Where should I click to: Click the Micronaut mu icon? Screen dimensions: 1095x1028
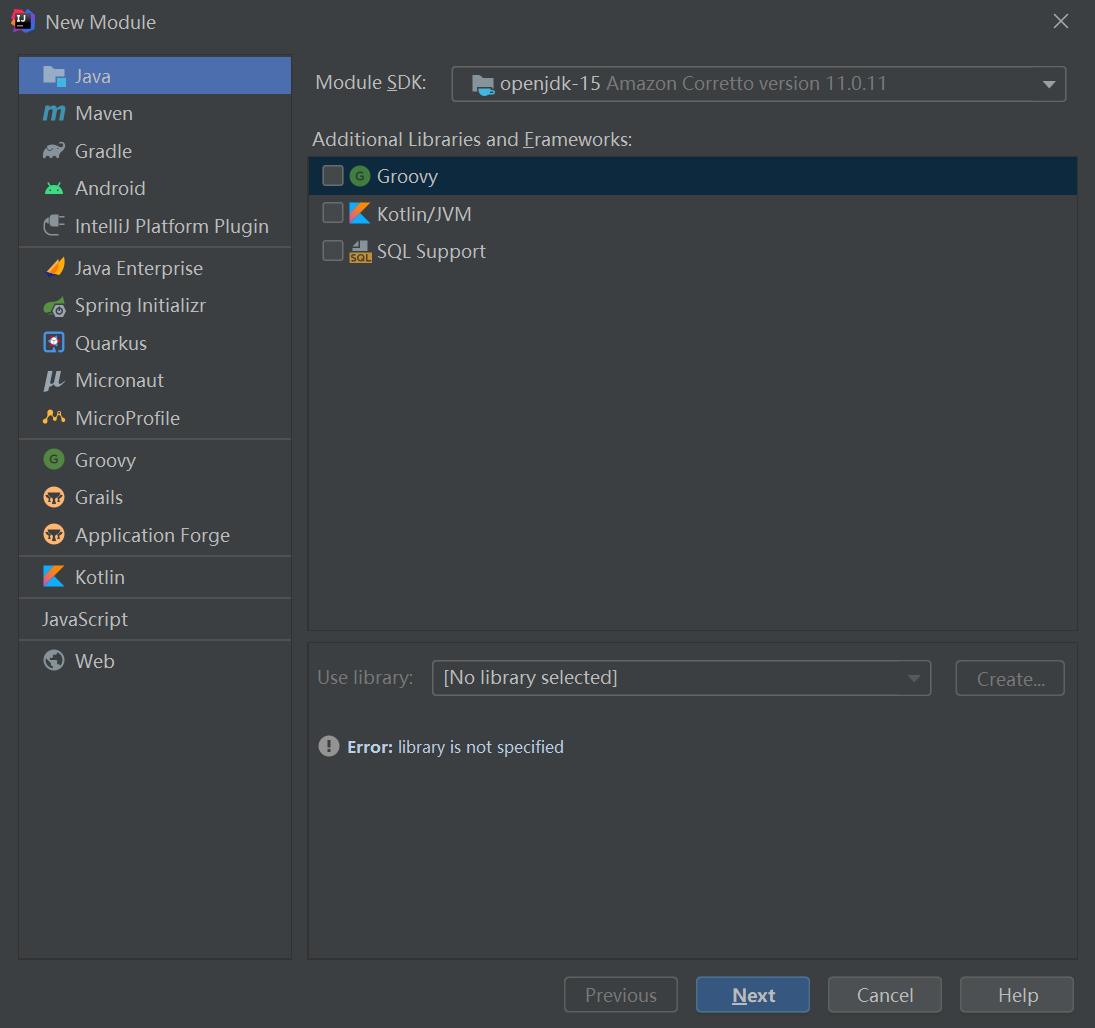pyautogui.click(x=54, y=381)
